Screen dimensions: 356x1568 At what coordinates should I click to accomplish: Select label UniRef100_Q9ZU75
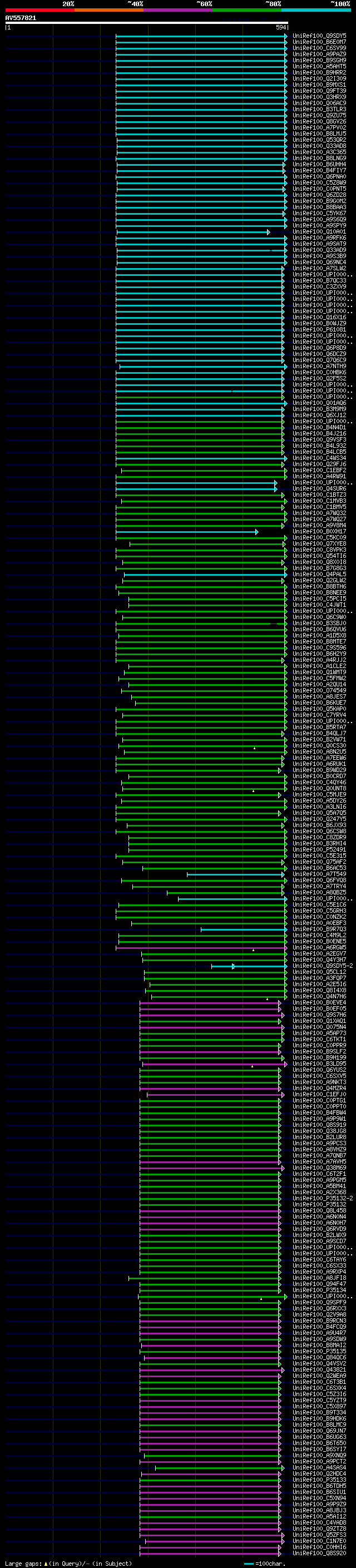[319, 115]
